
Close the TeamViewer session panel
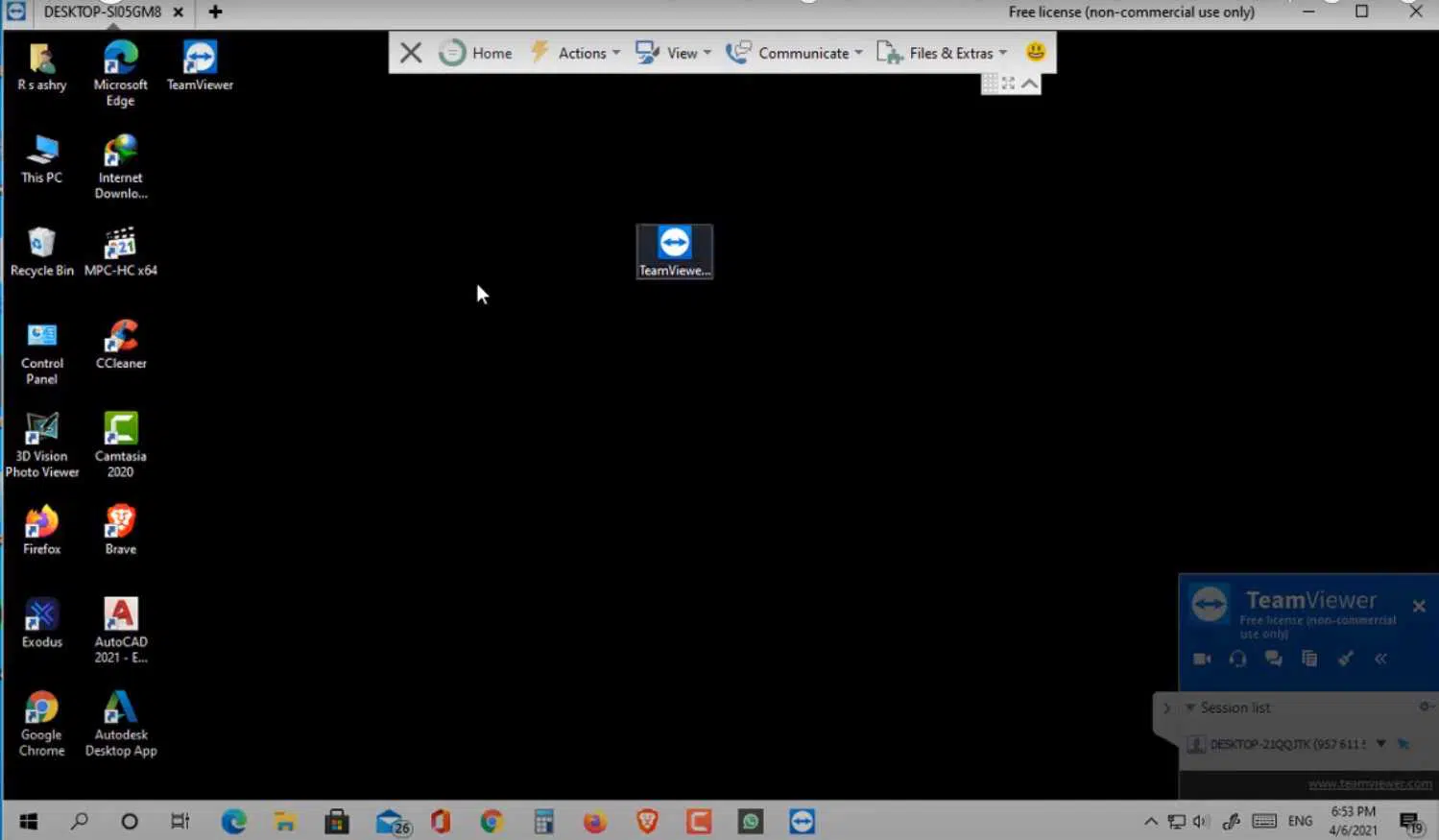tap(1419, 606)
